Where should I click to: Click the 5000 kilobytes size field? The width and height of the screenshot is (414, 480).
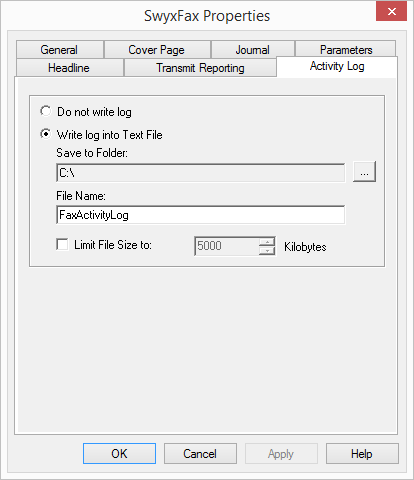[x=227, y=246]
